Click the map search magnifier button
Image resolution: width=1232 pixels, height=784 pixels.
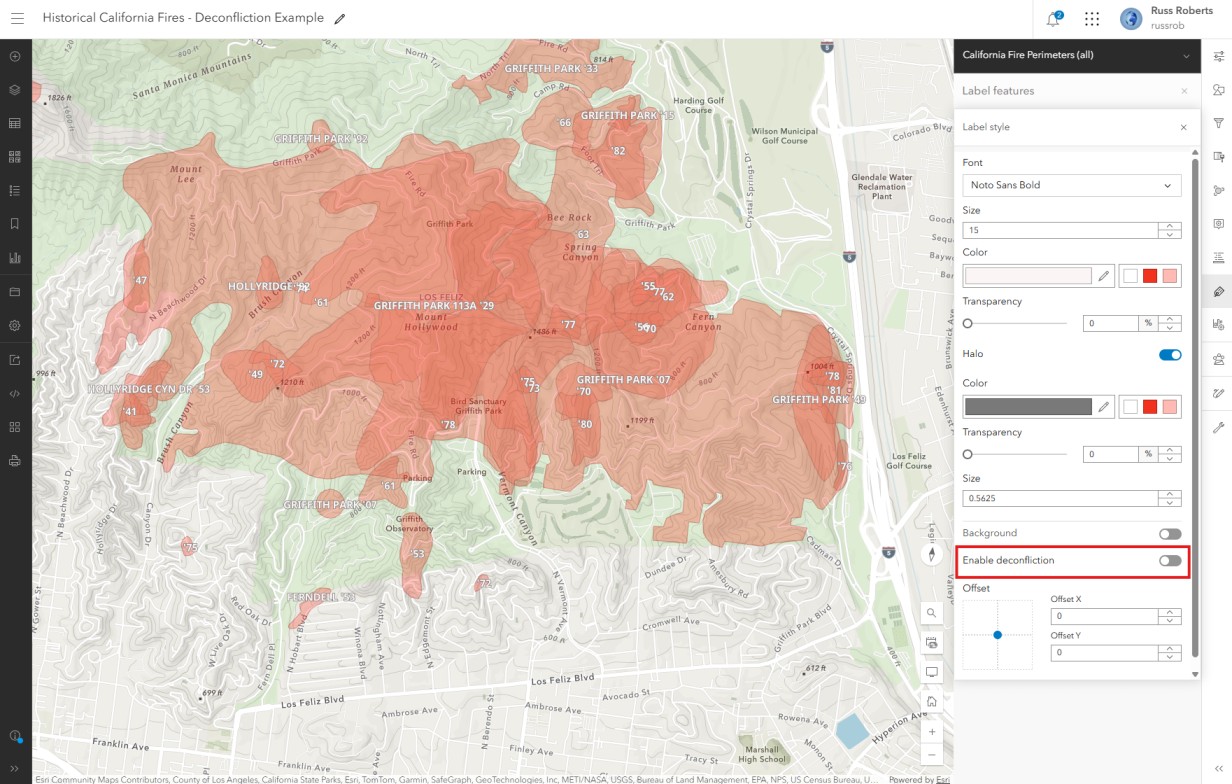coord(932,613)
